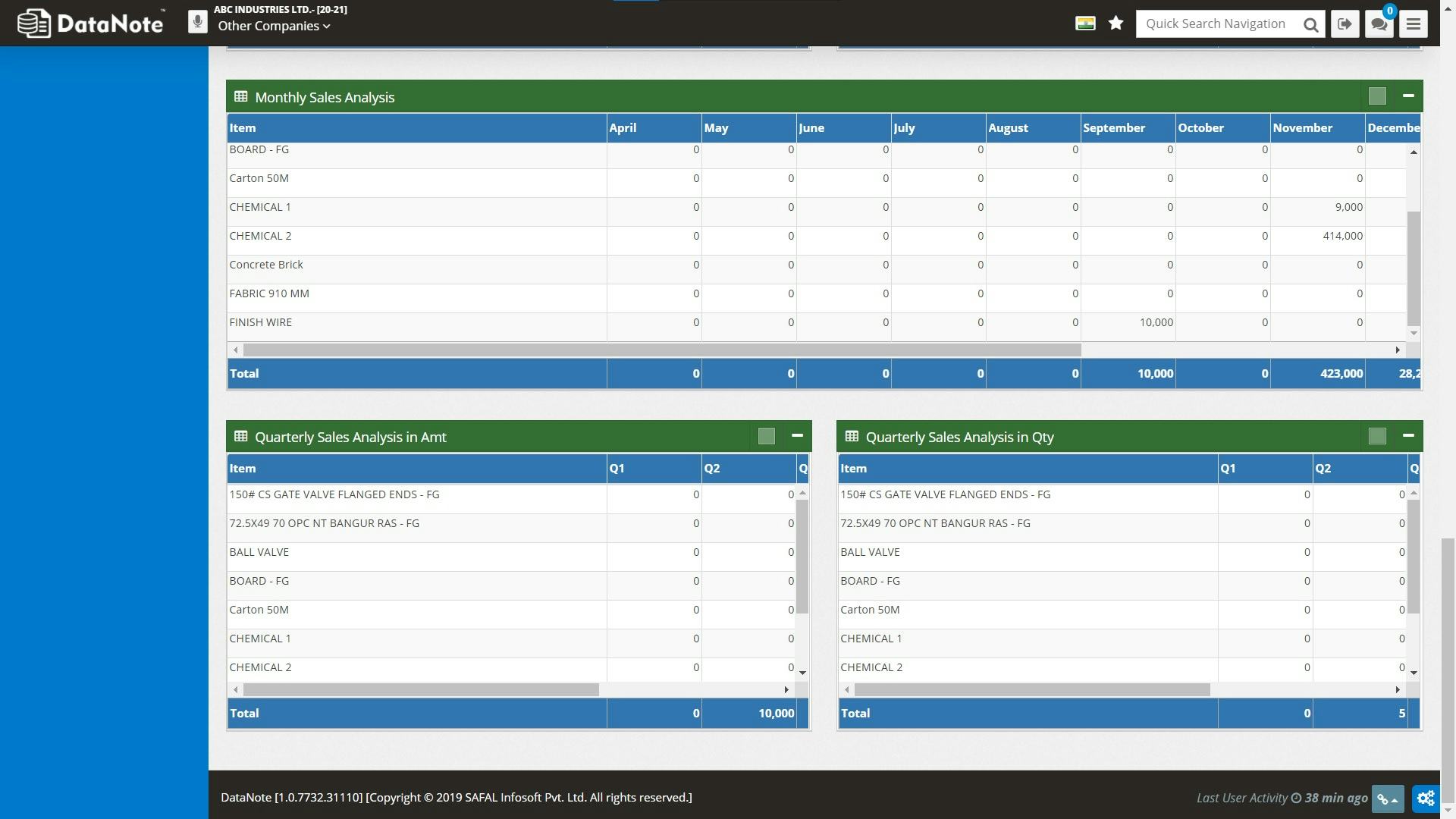
Task: Click the logout arrow icon
Action: (x=1345, y=24)
